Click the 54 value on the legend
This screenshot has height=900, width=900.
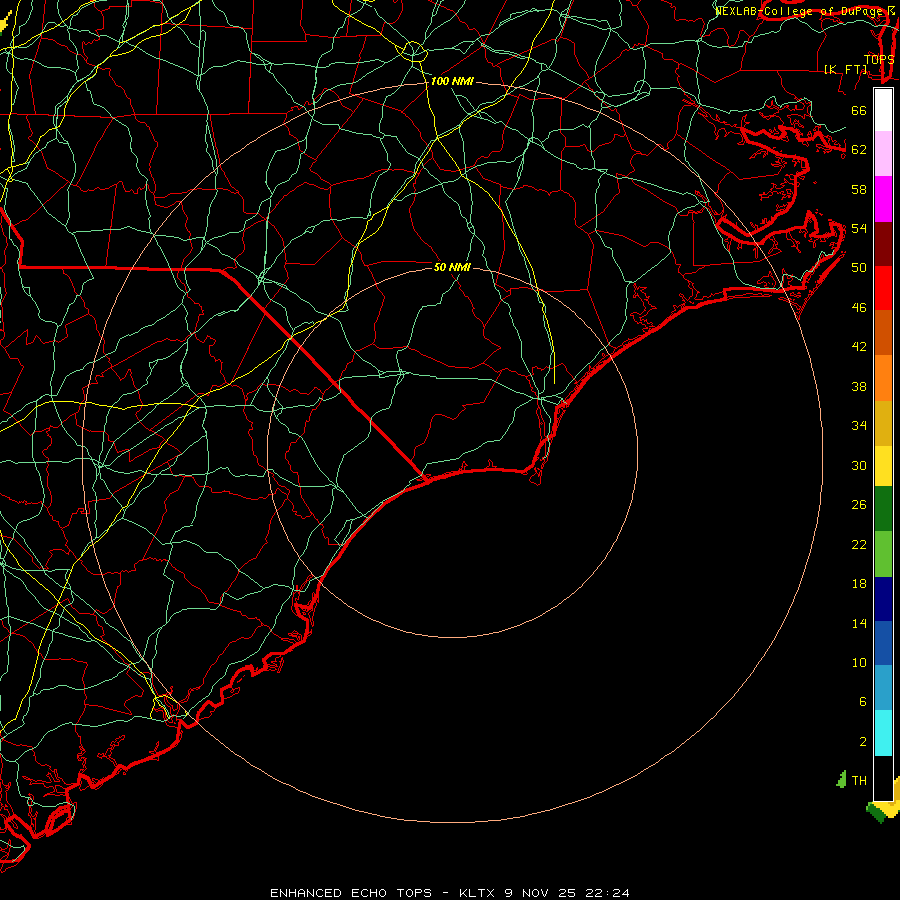click(x=859, y=228)
